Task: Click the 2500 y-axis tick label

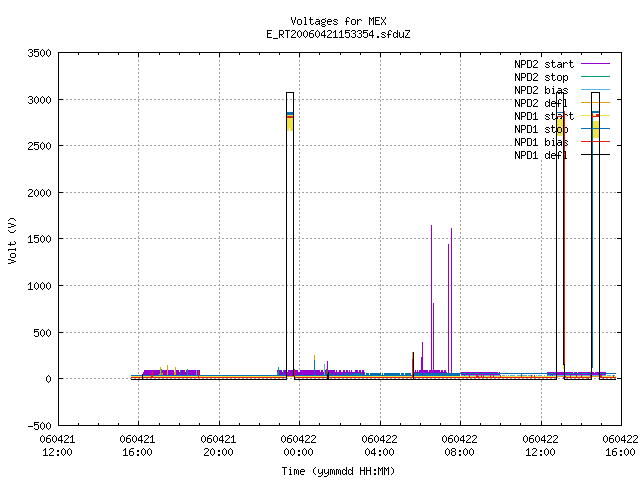Action: pos(40,146)
